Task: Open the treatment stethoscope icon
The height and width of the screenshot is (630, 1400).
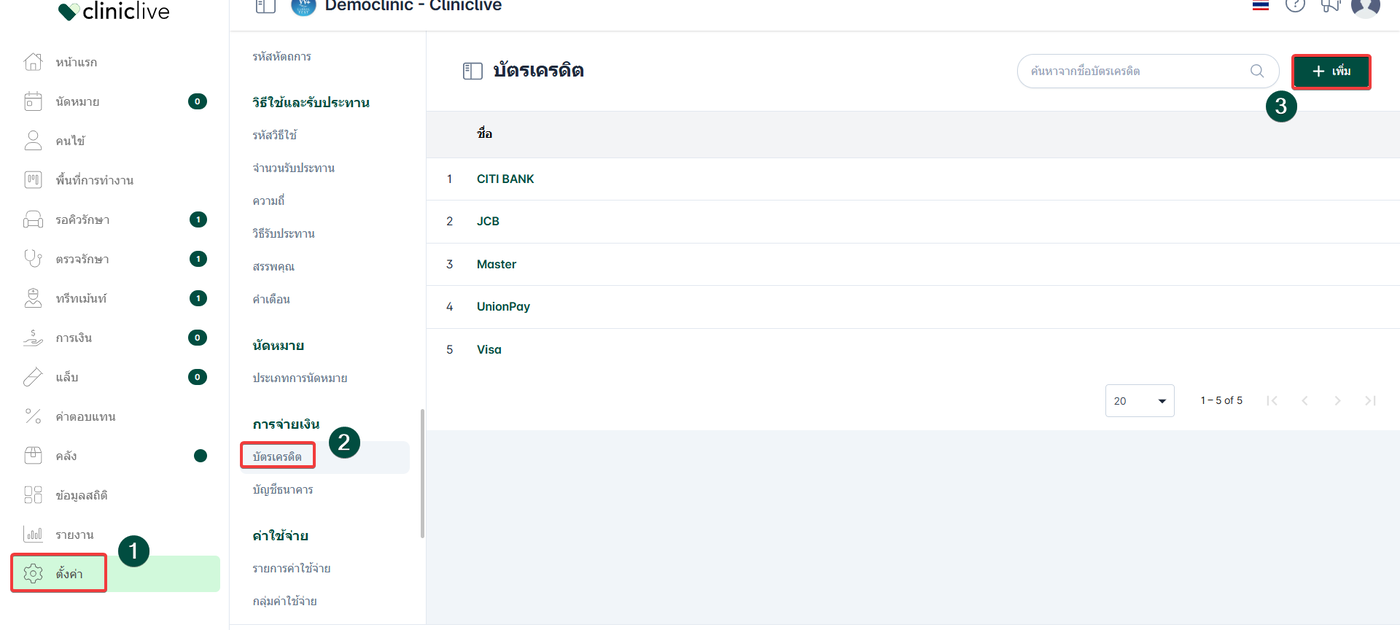Action: [x=33, y=259]
